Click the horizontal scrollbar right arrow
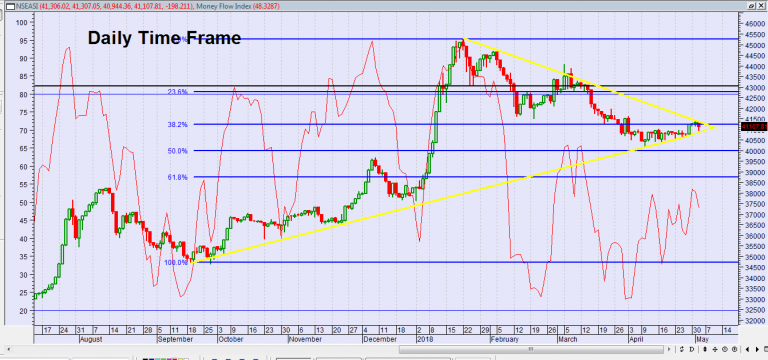Image resolution: width=768 pixels, height=360 pixels. 669,349
